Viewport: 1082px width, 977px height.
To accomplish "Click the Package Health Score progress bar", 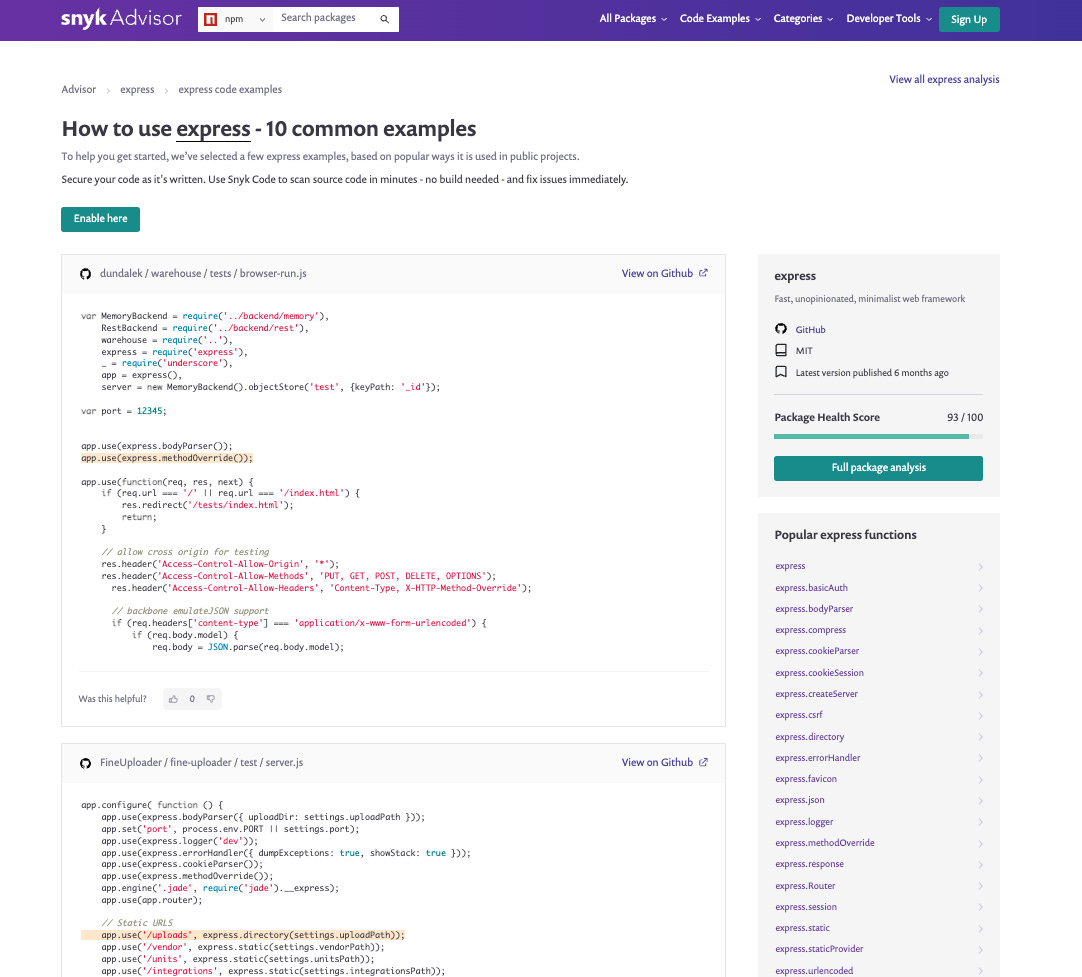I will tap(878, 437).
